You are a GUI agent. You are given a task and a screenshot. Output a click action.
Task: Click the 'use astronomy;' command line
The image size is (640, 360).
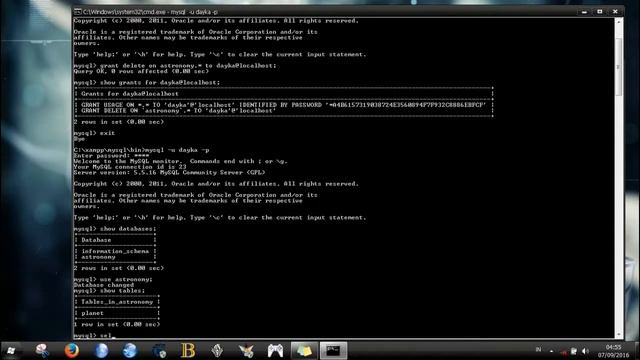pos(113,280)
